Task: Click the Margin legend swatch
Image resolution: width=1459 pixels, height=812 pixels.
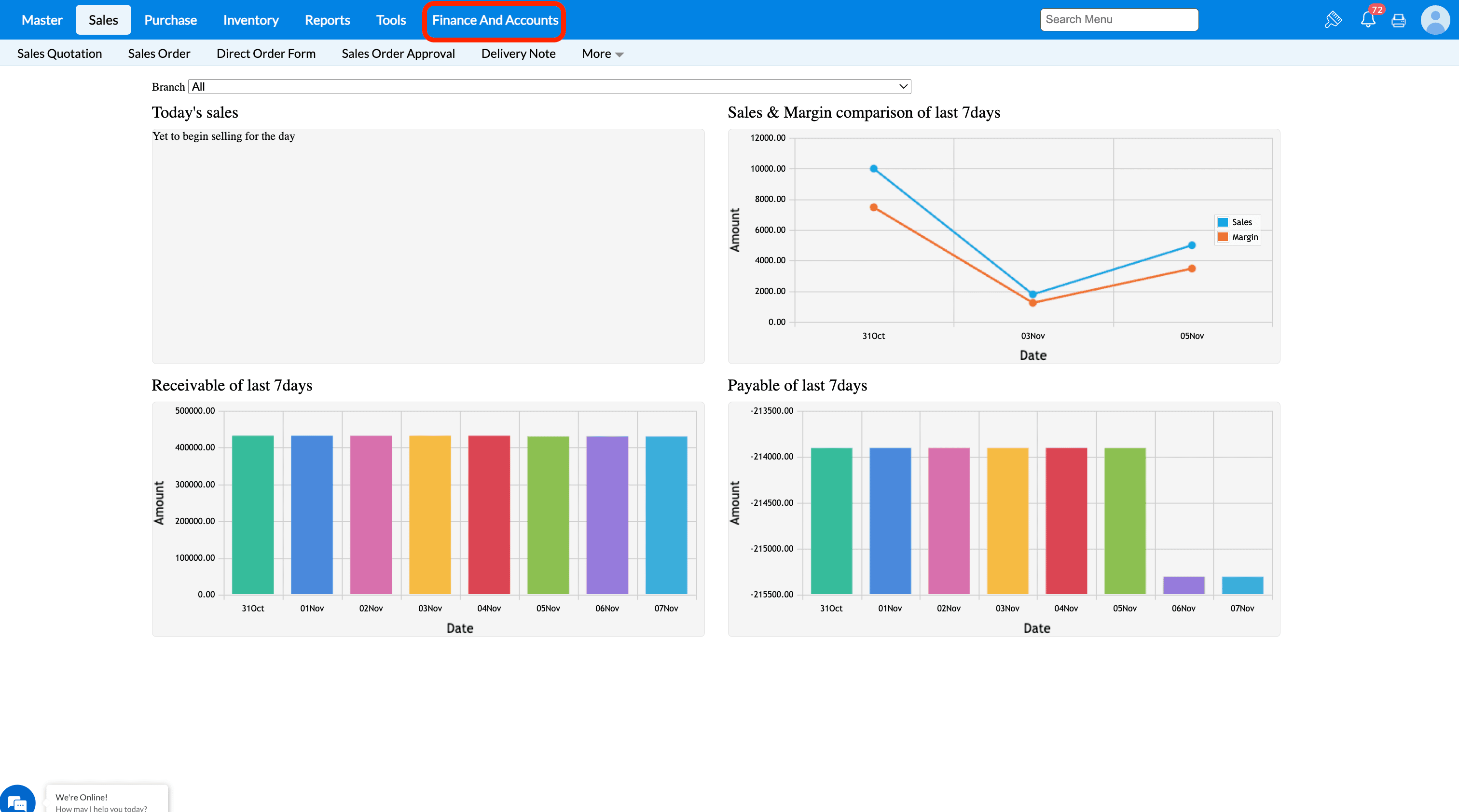Action: point(1224,237)
